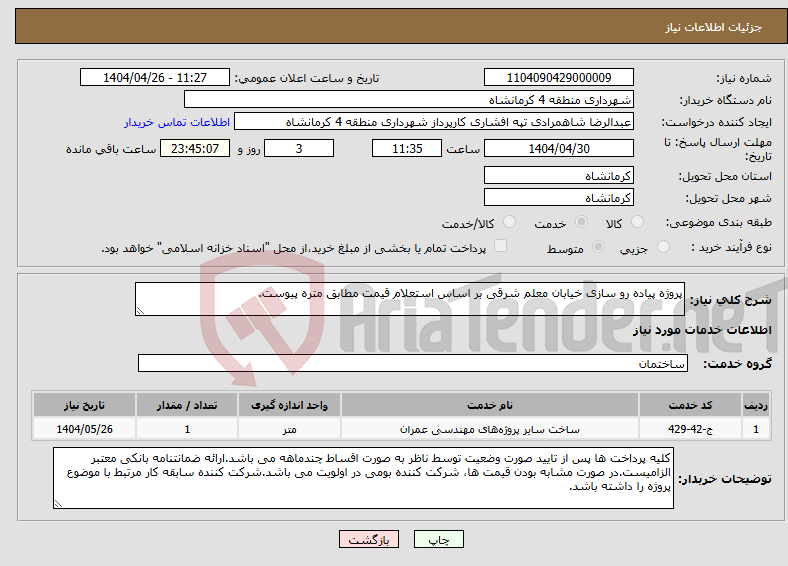Viewport: 788px width, 566px height.
Task: Click نوع فرآیند خرید label
Action: coord(732,247)
